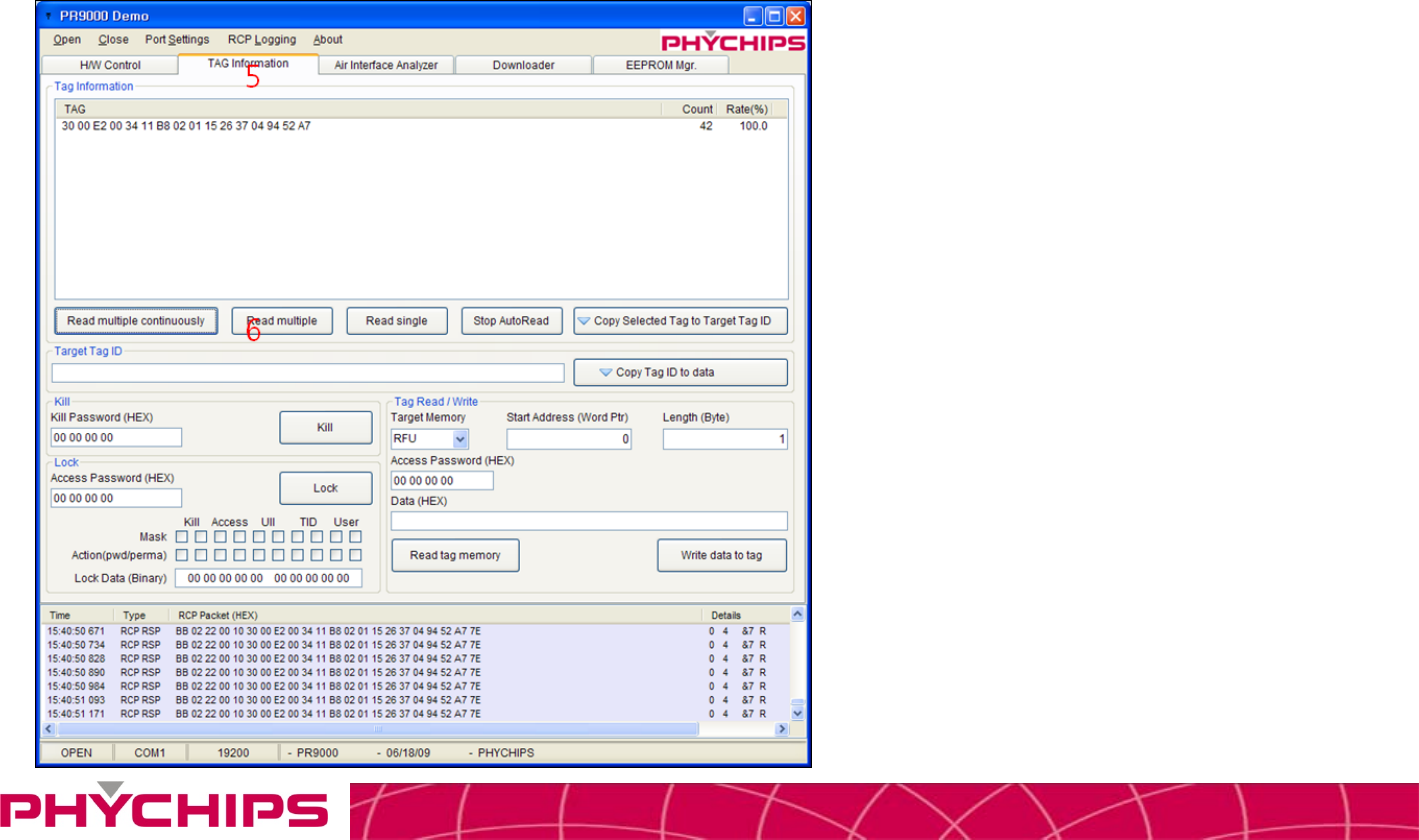Switch to the Air Interface Analyzer tab
Viewport: 1419px width, 840px height.
386,65
